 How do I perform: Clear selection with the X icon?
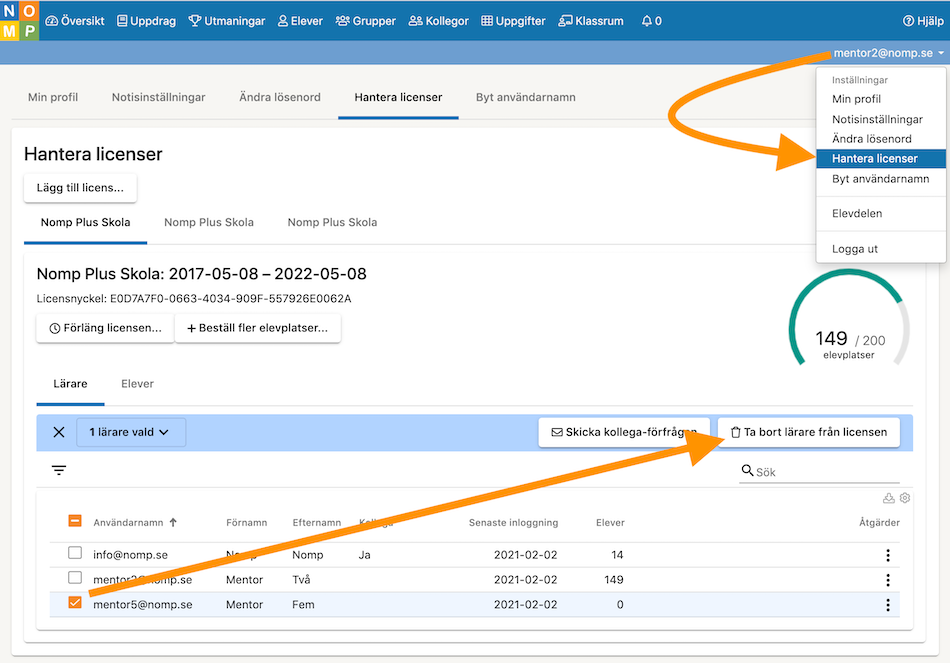[59, 432]
